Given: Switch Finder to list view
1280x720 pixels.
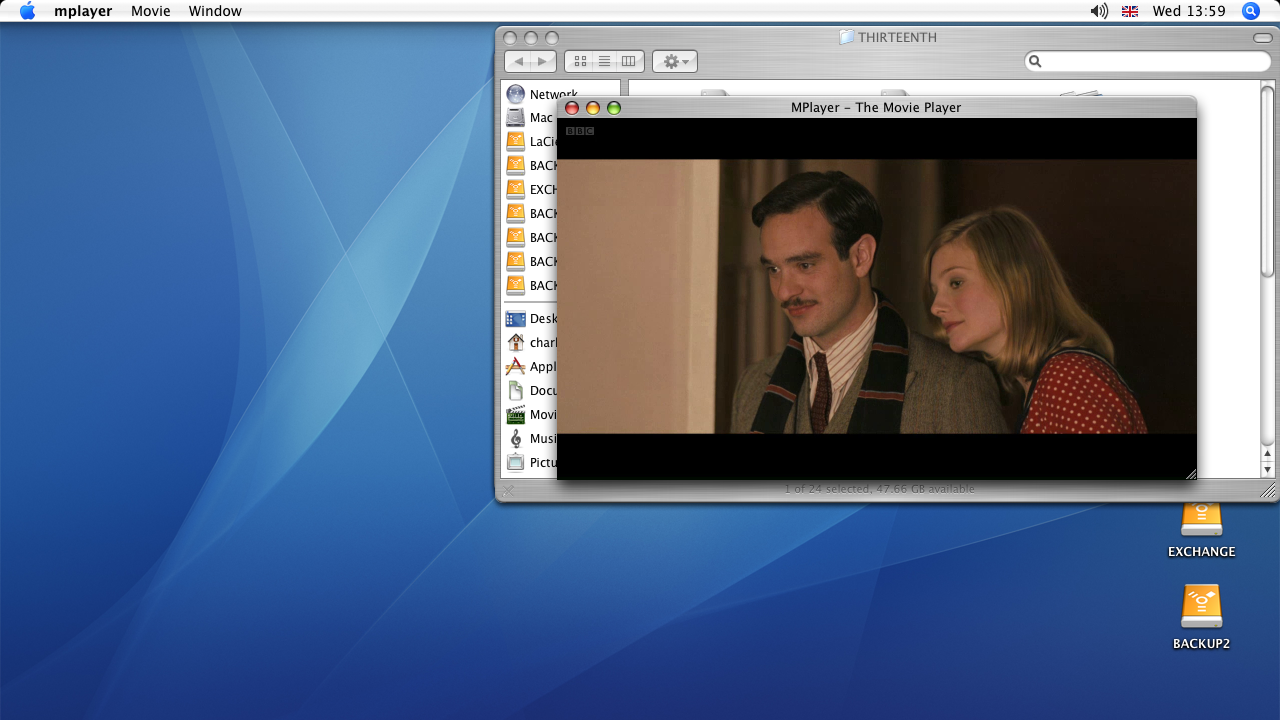Looking at the screenshot, I should [x=604, y=61].
